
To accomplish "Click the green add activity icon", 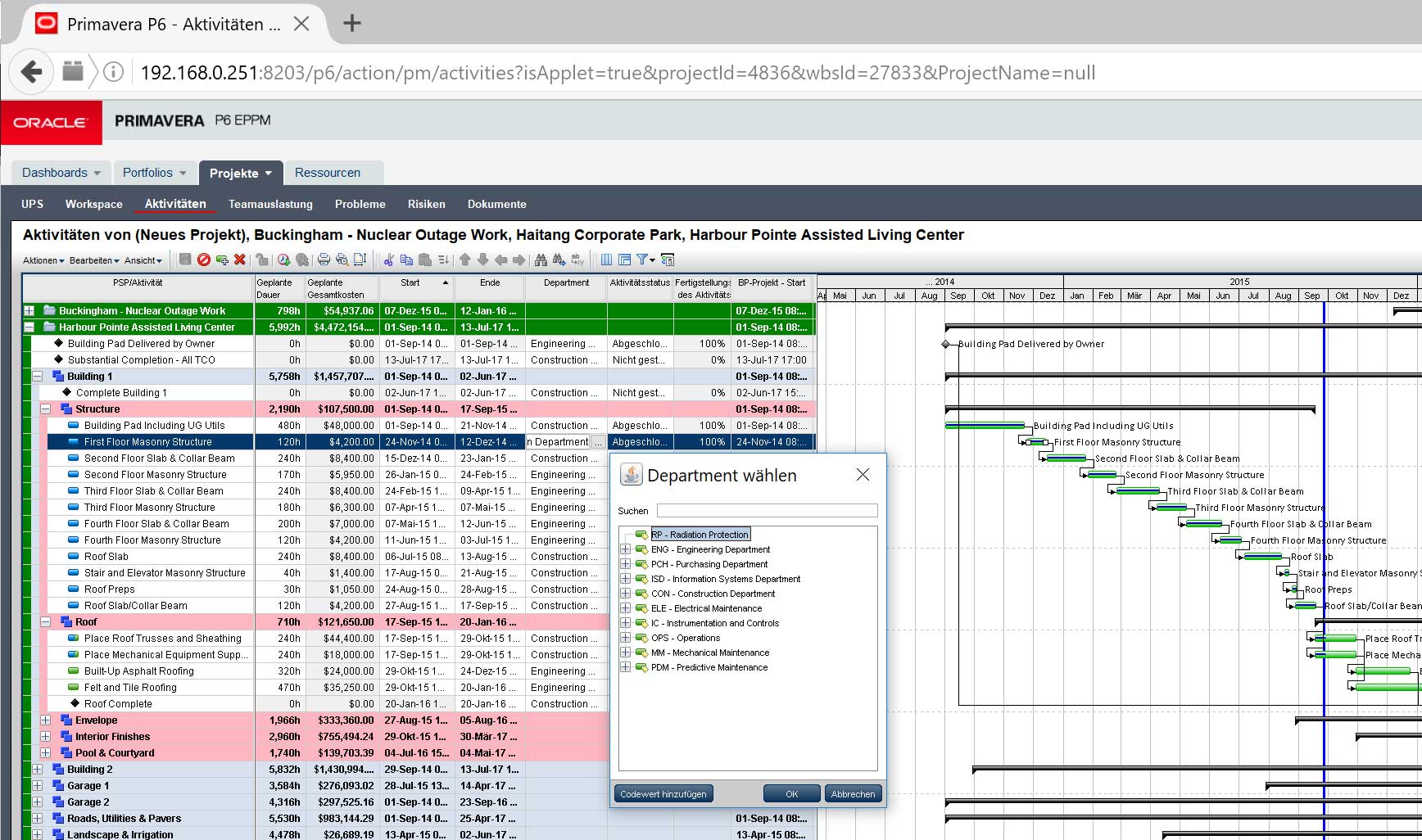I will point(222,260).
